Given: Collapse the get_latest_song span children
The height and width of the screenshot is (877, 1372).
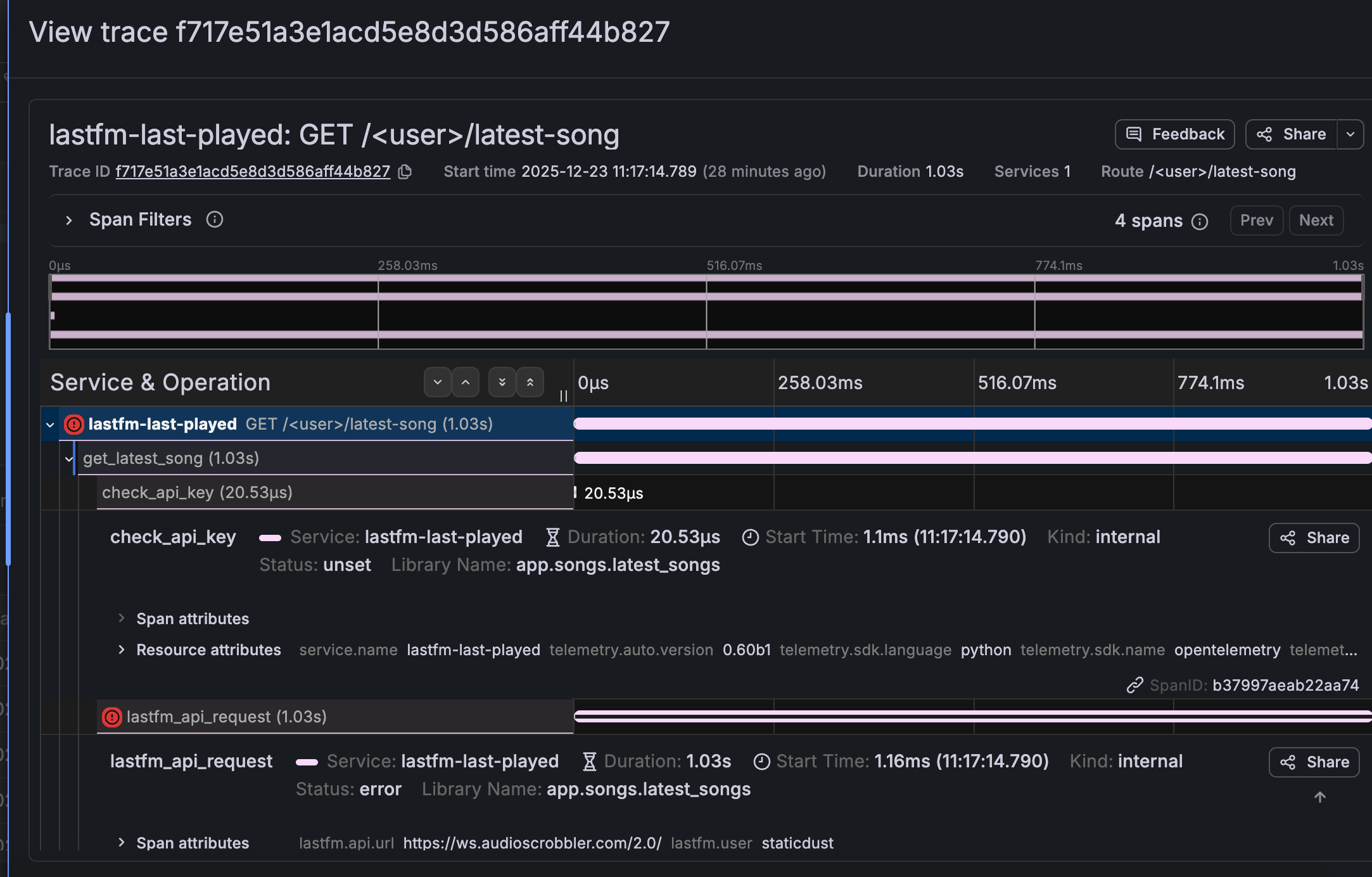Looking at the screenshot, I should pos(69,459).
